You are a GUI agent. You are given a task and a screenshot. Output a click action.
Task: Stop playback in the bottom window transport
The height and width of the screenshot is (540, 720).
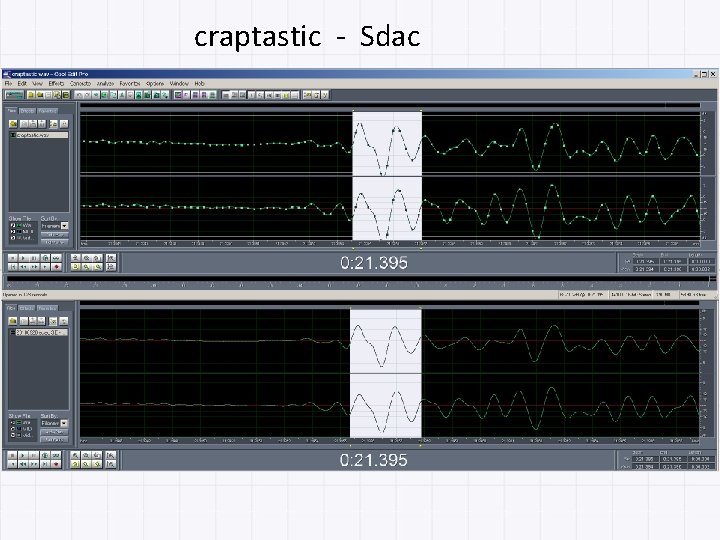[13, 456]
